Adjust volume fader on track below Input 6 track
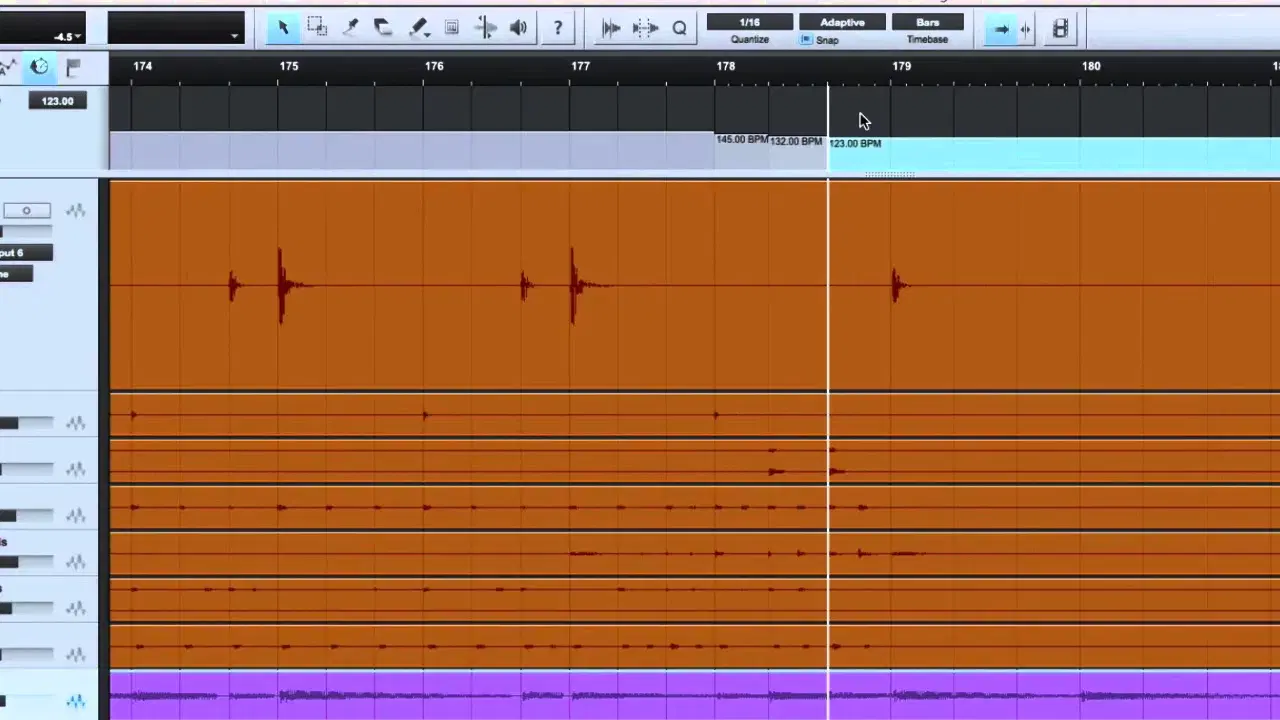This screenshot has height=720, width=1280. (x=25, y=423)
